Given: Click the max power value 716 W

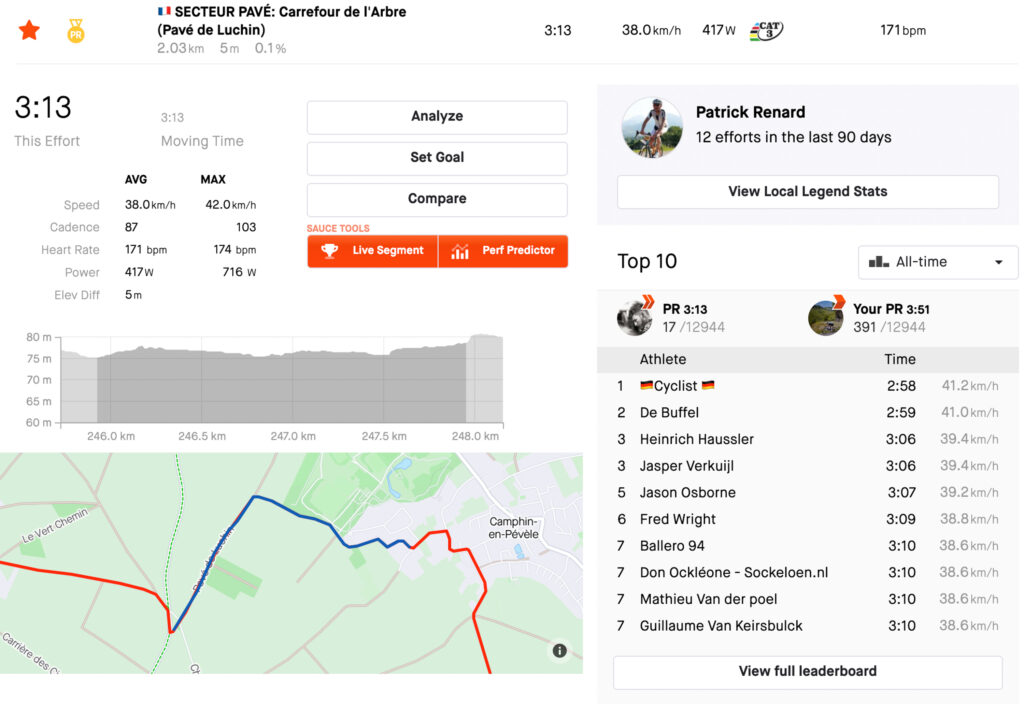Looking at the screenshot, I should 239,272.
